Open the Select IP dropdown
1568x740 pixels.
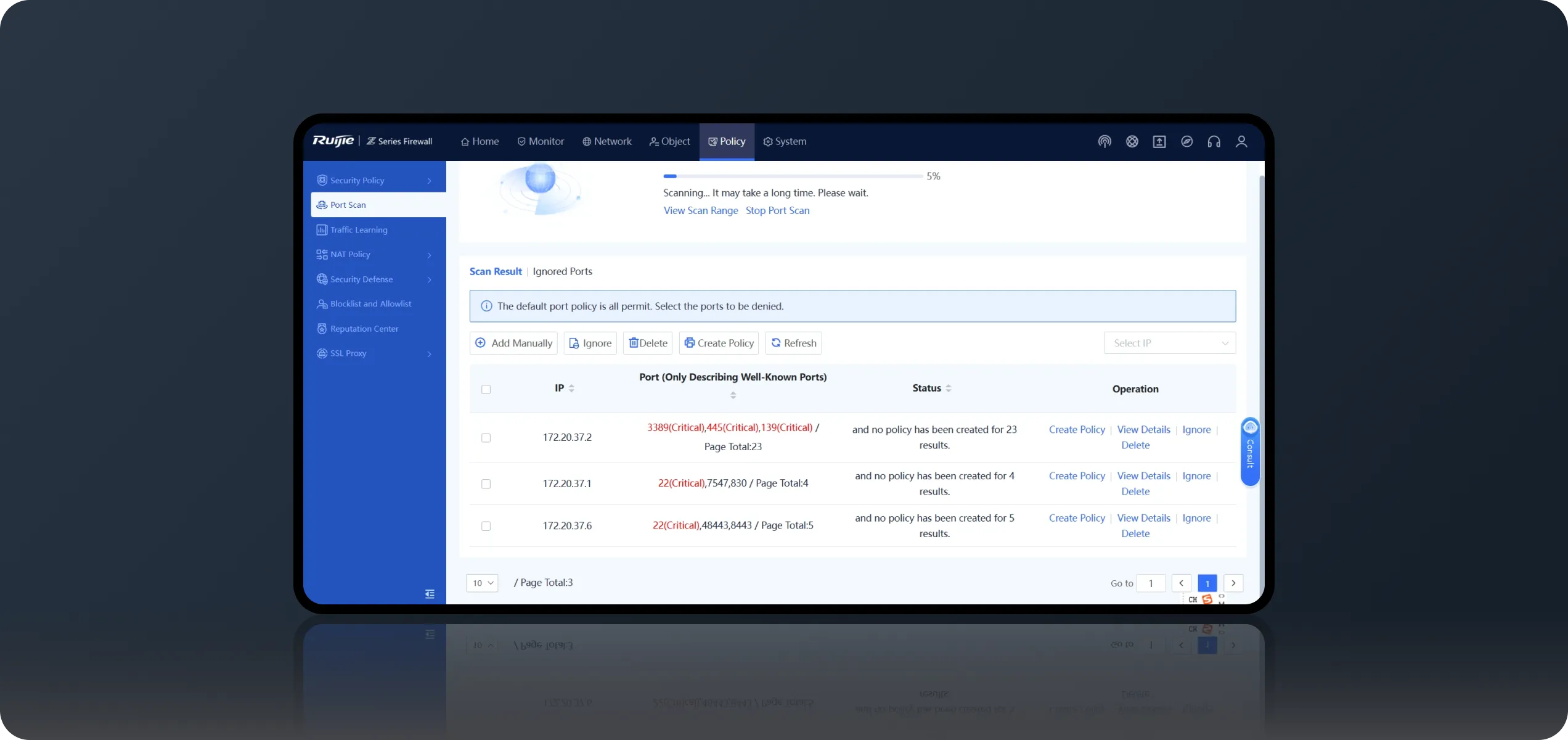point(1169,343)
